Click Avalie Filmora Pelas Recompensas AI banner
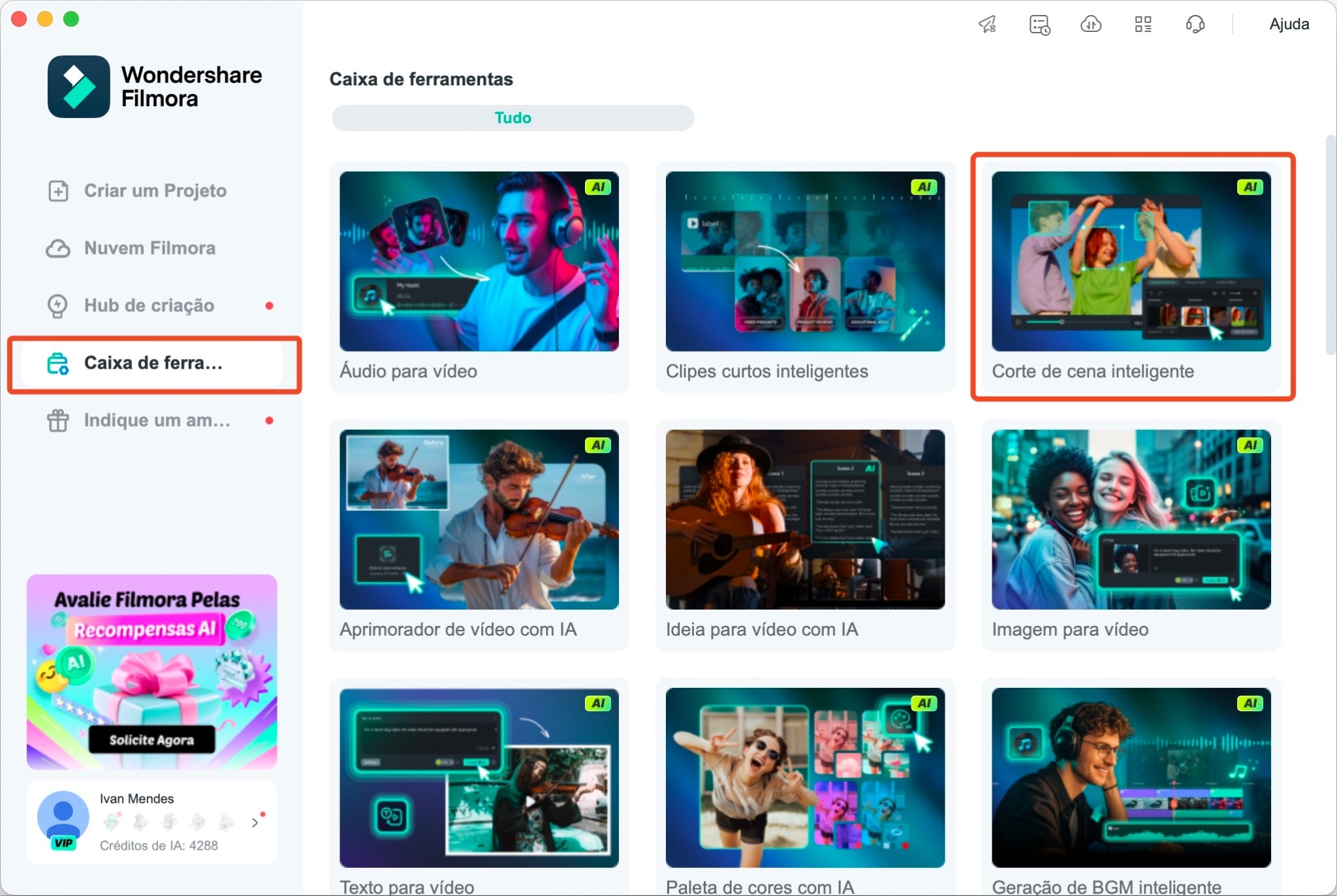 tap(151, 672)
